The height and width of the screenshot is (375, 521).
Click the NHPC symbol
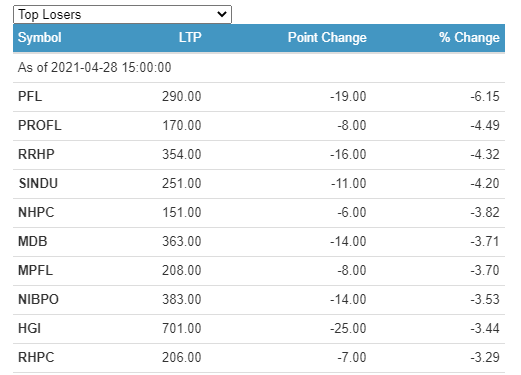(x=36, y=213)
